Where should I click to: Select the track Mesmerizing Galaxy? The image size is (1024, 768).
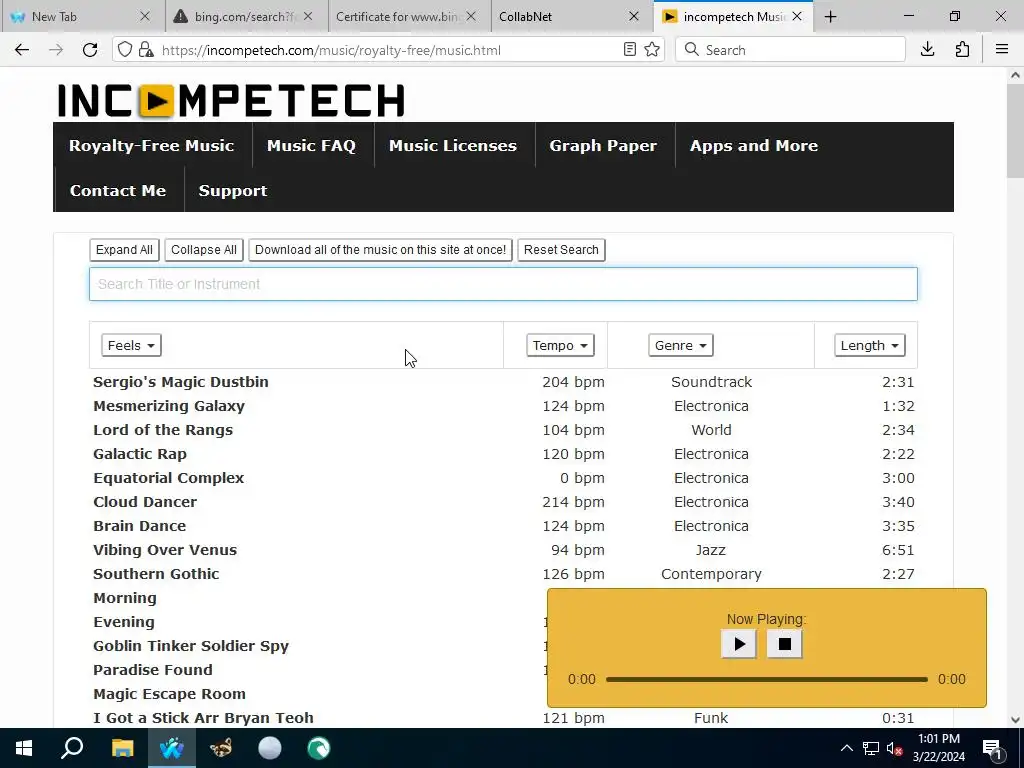click(x=169, y=406)
